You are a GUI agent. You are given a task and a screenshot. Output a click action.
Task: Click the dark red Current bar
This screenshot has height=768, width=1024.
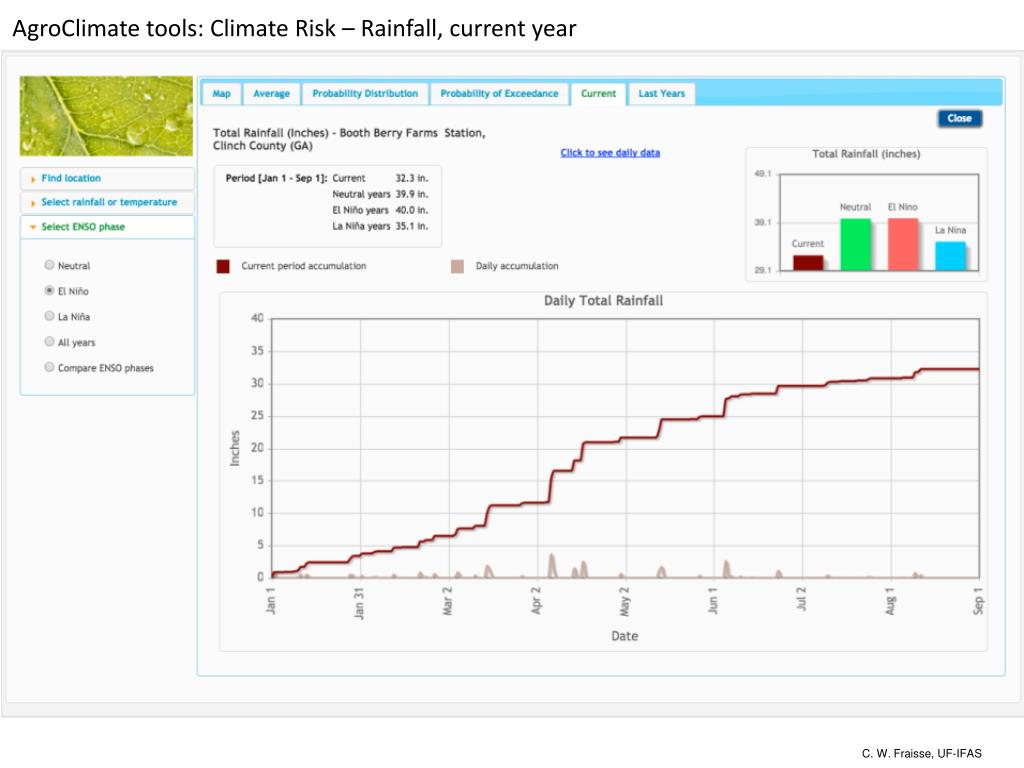808,263
